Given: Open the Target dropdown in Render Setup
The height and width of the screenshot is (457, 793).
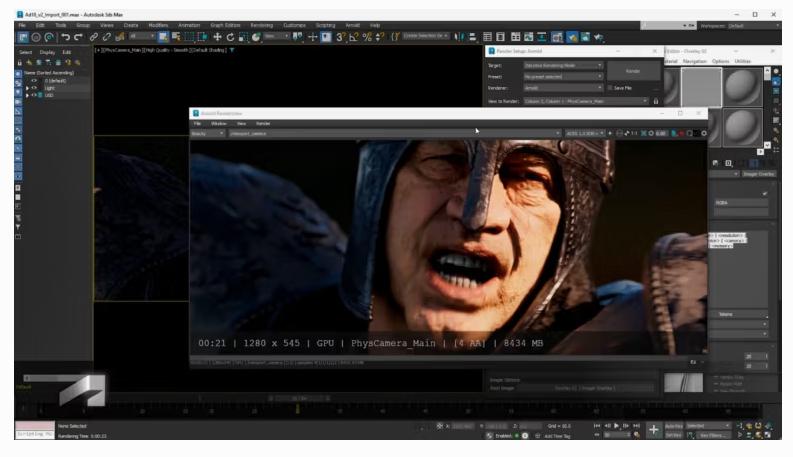Looking at the screenshot, I should [x=563, y=65].
